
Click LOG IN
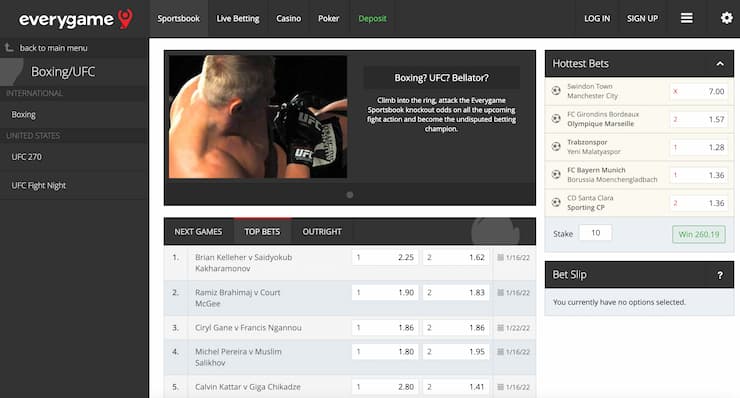[x=597, y=18]
